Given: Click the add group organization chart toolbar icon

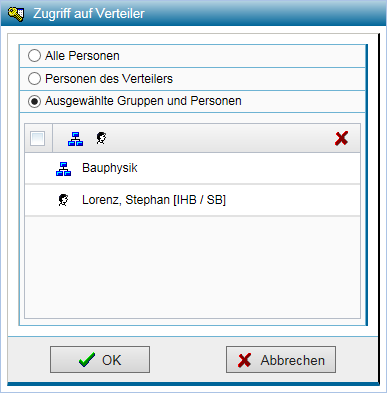Looking at the screenshot, I should click(76, 139).
